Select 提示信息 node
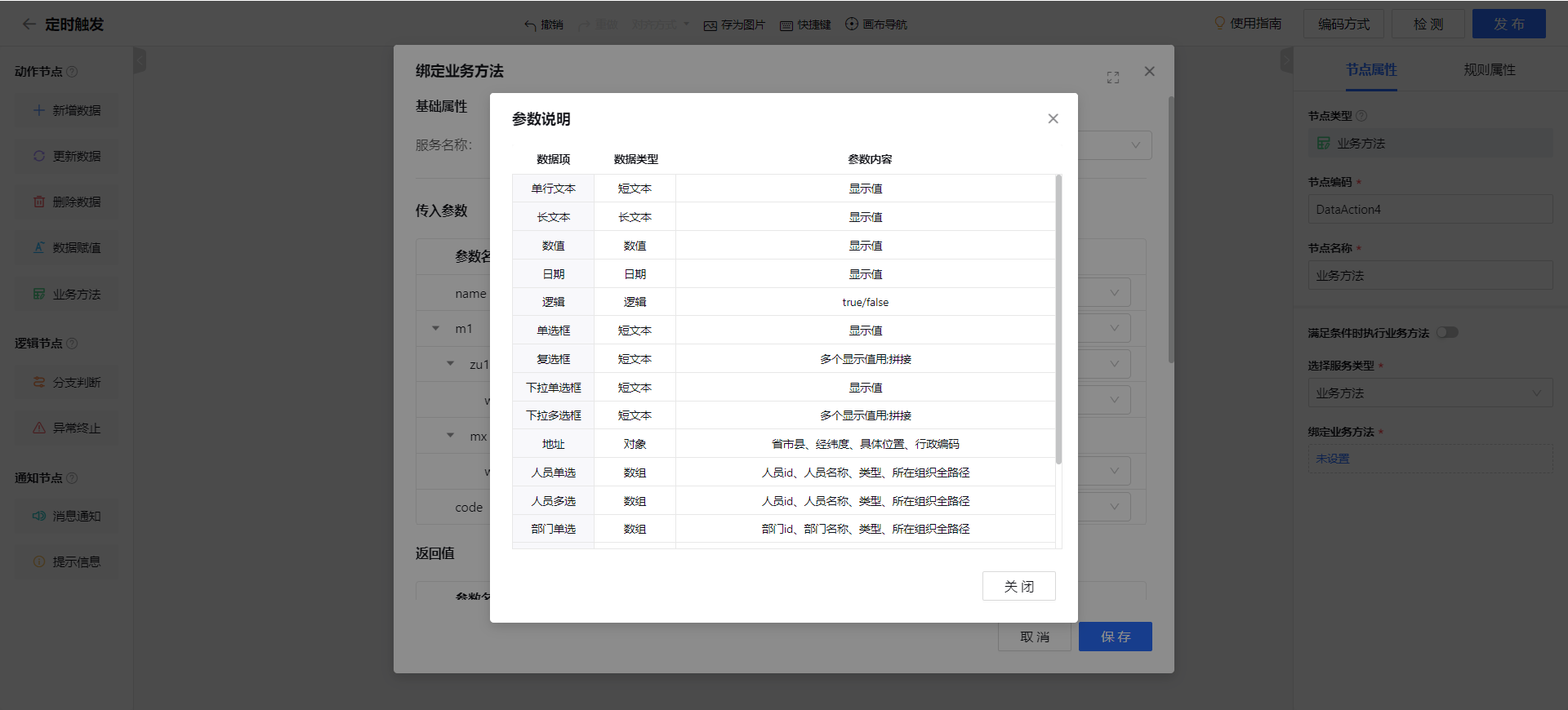Screen dimensions: 1568x710 point(67,561)
